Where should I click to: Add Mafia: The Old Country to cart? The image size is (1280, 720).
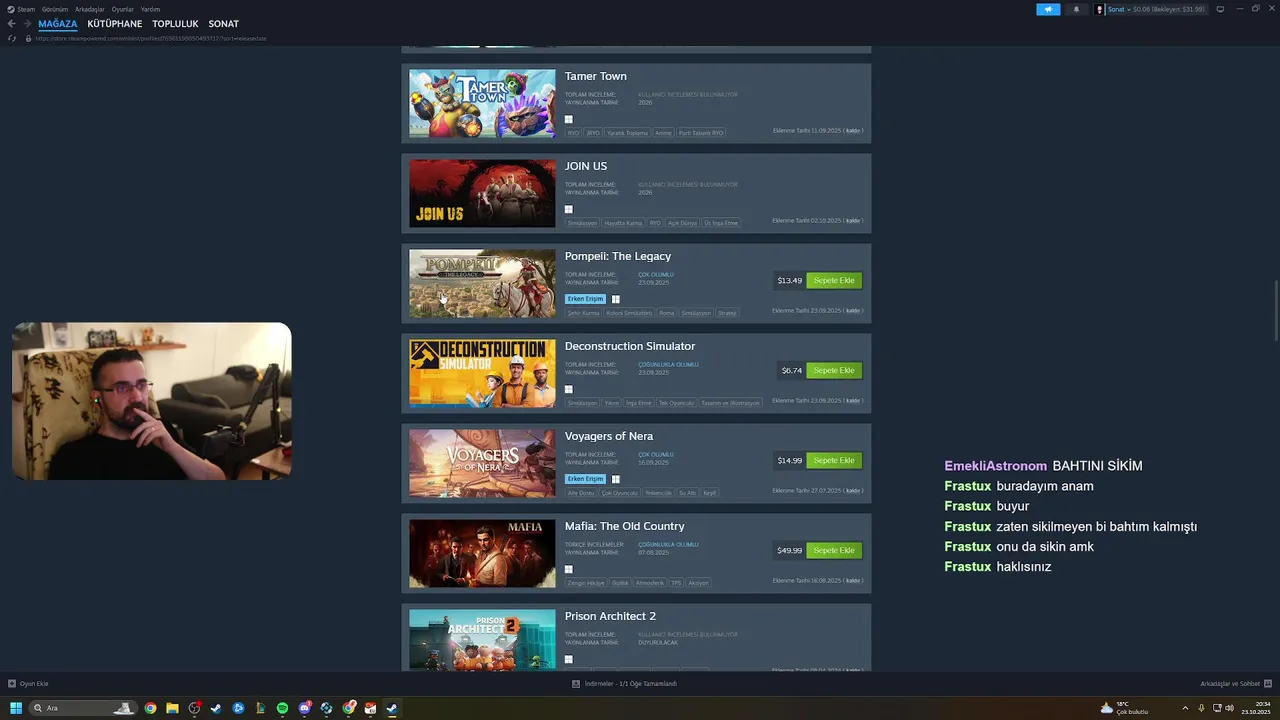[834, 551]
